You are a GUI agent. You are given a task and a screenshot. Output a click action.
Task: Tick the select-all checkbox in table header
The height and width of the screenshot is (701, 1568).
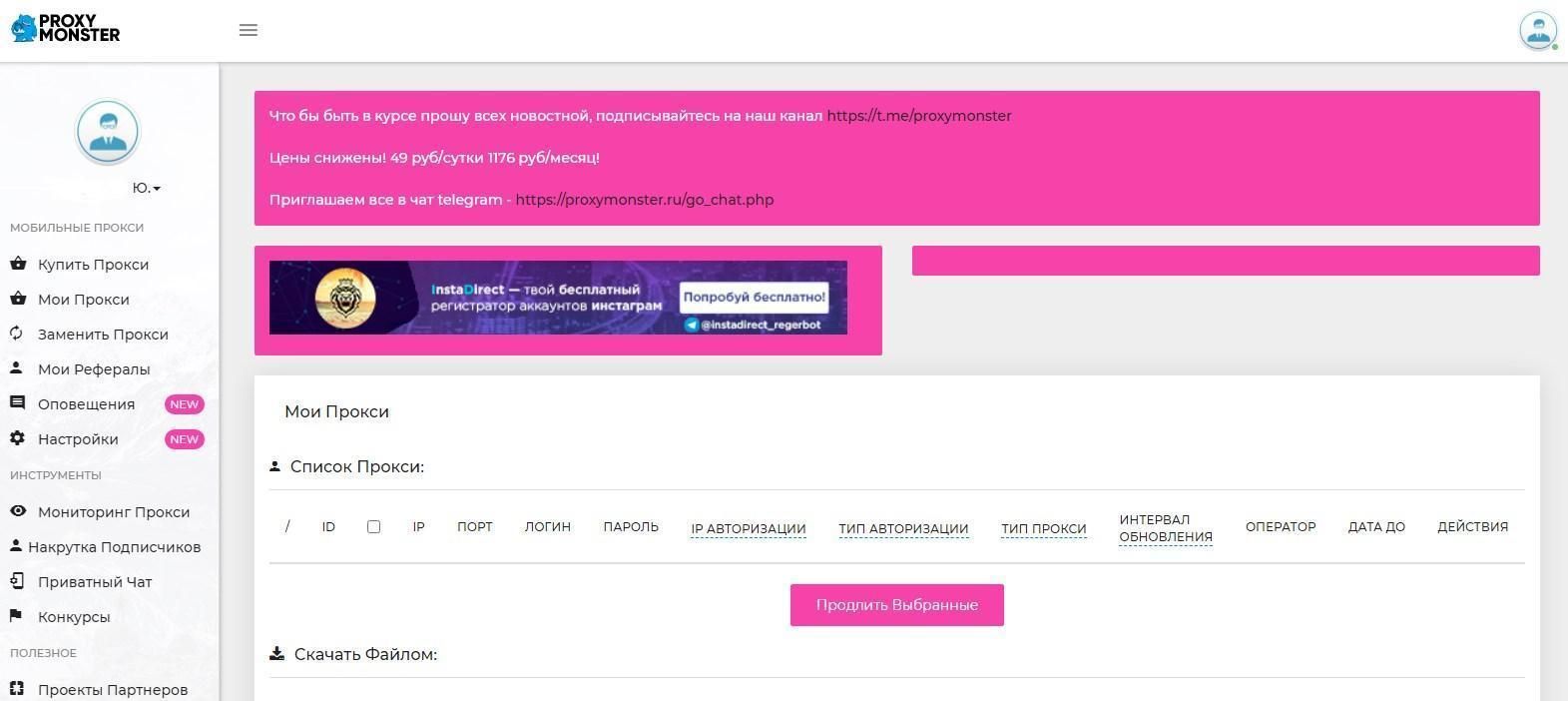[x=373, y=526]
